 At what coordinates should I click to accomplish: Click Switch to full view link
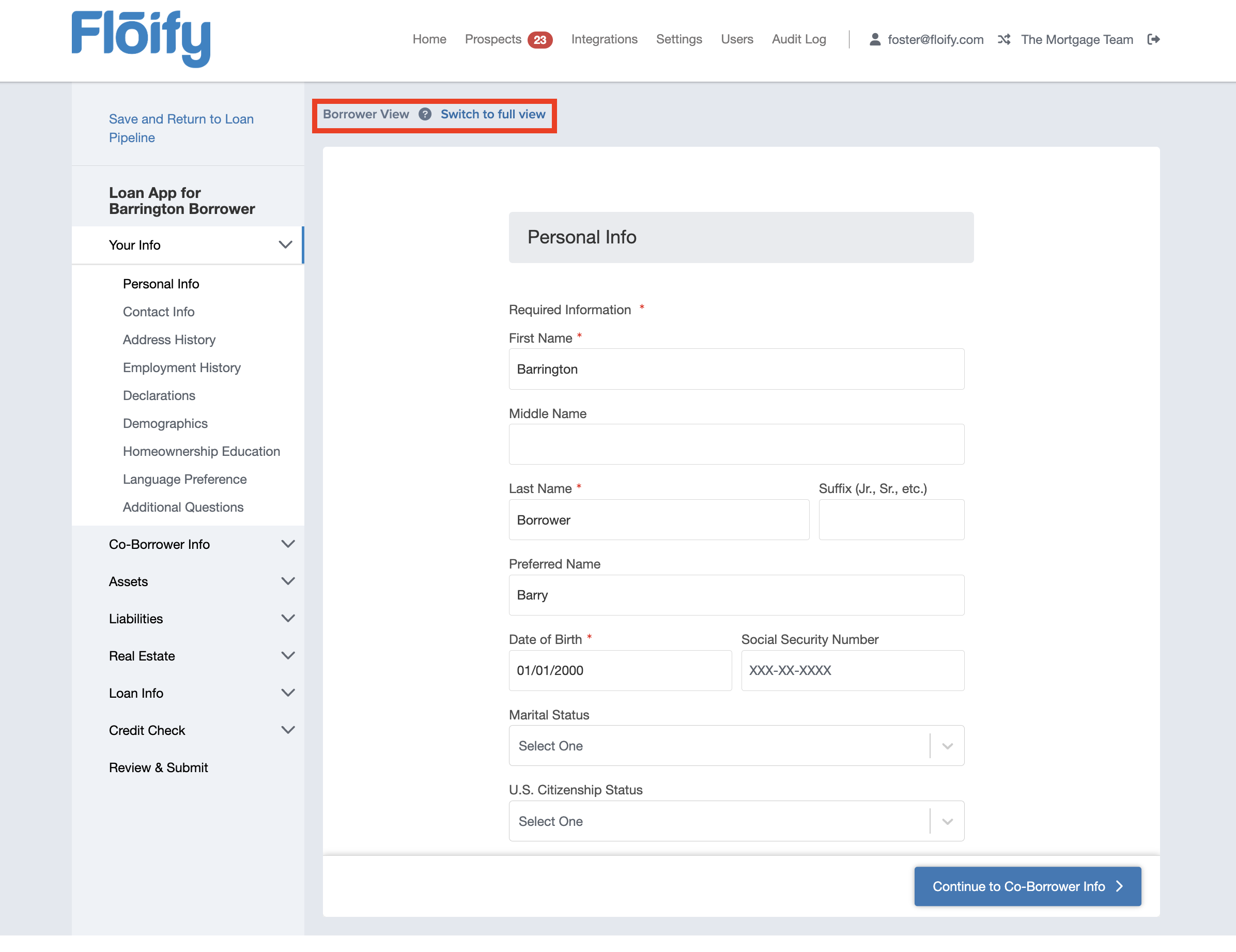coord(492,114)
